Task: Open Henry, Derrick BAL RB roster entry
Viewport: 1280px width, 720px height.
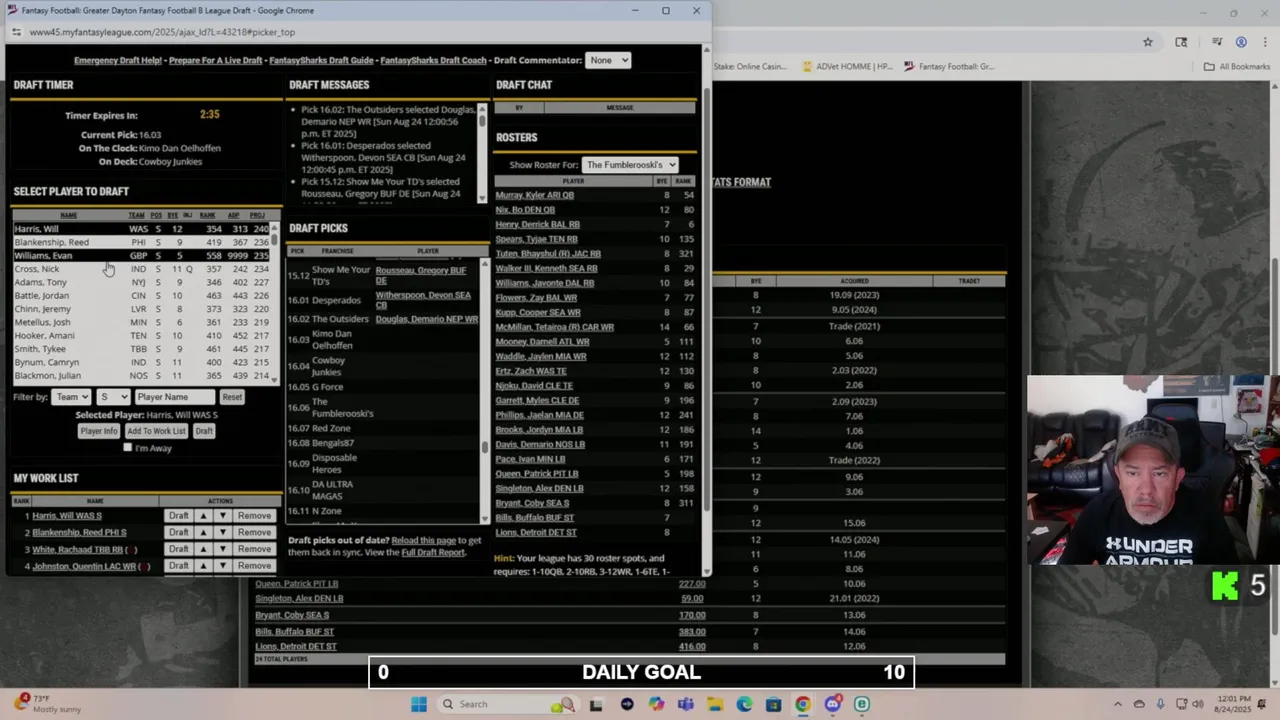Action: [537, 224]
